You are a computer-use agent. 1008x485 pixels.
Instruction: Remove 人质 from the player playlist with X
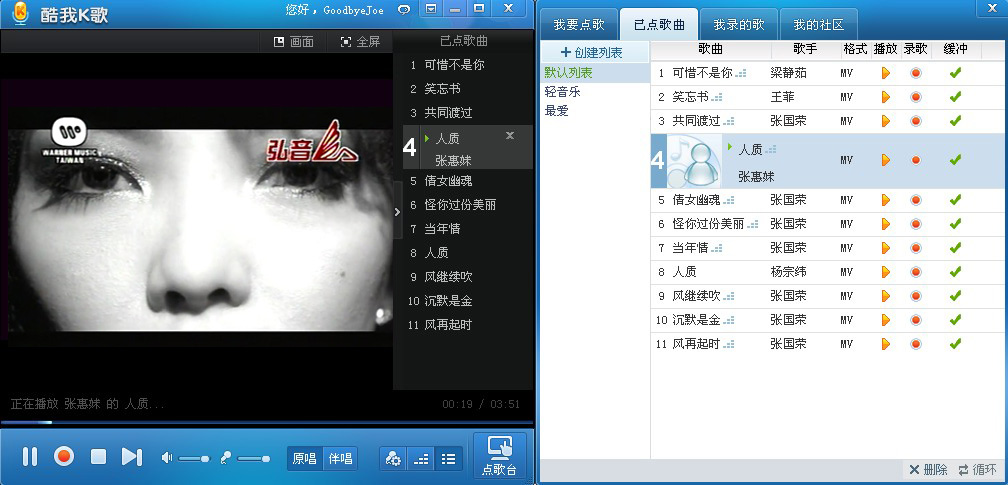[x=510, y=135]
